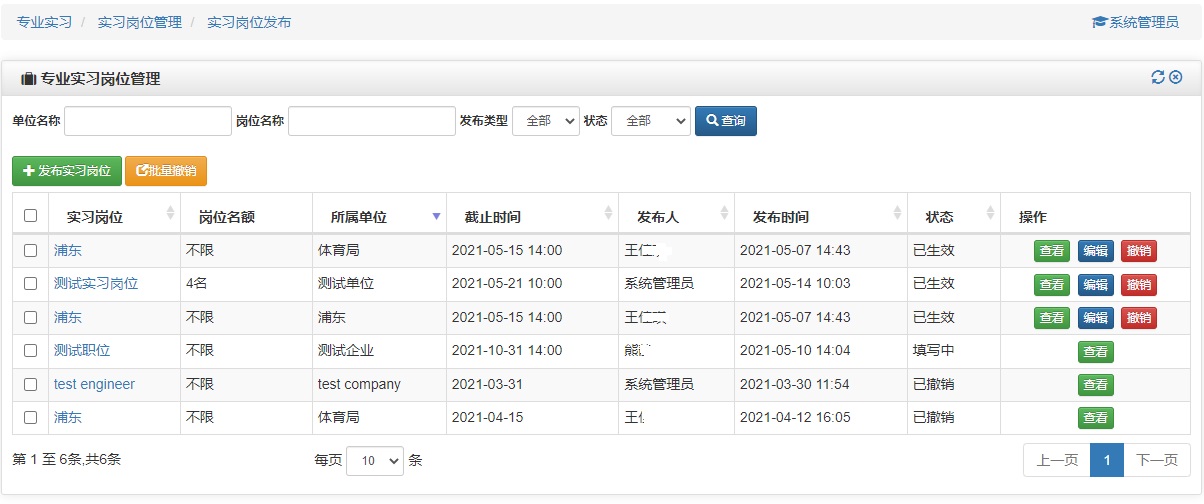This screenshot has height=504, width=1204.
Task: Click sort arrow in 所属单位 column header
Action: point(435,216)
